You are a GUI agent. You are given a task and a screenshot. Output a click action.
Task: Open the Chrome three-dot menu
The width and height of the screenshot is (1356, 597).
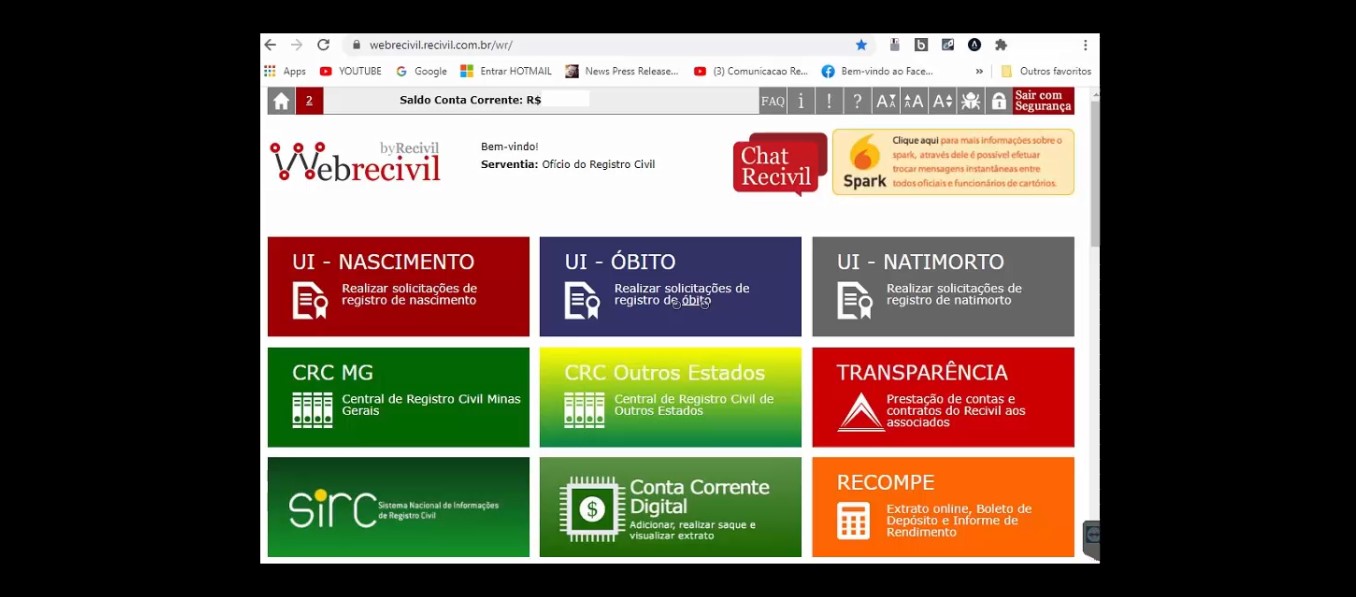[x=1085, y=45]
